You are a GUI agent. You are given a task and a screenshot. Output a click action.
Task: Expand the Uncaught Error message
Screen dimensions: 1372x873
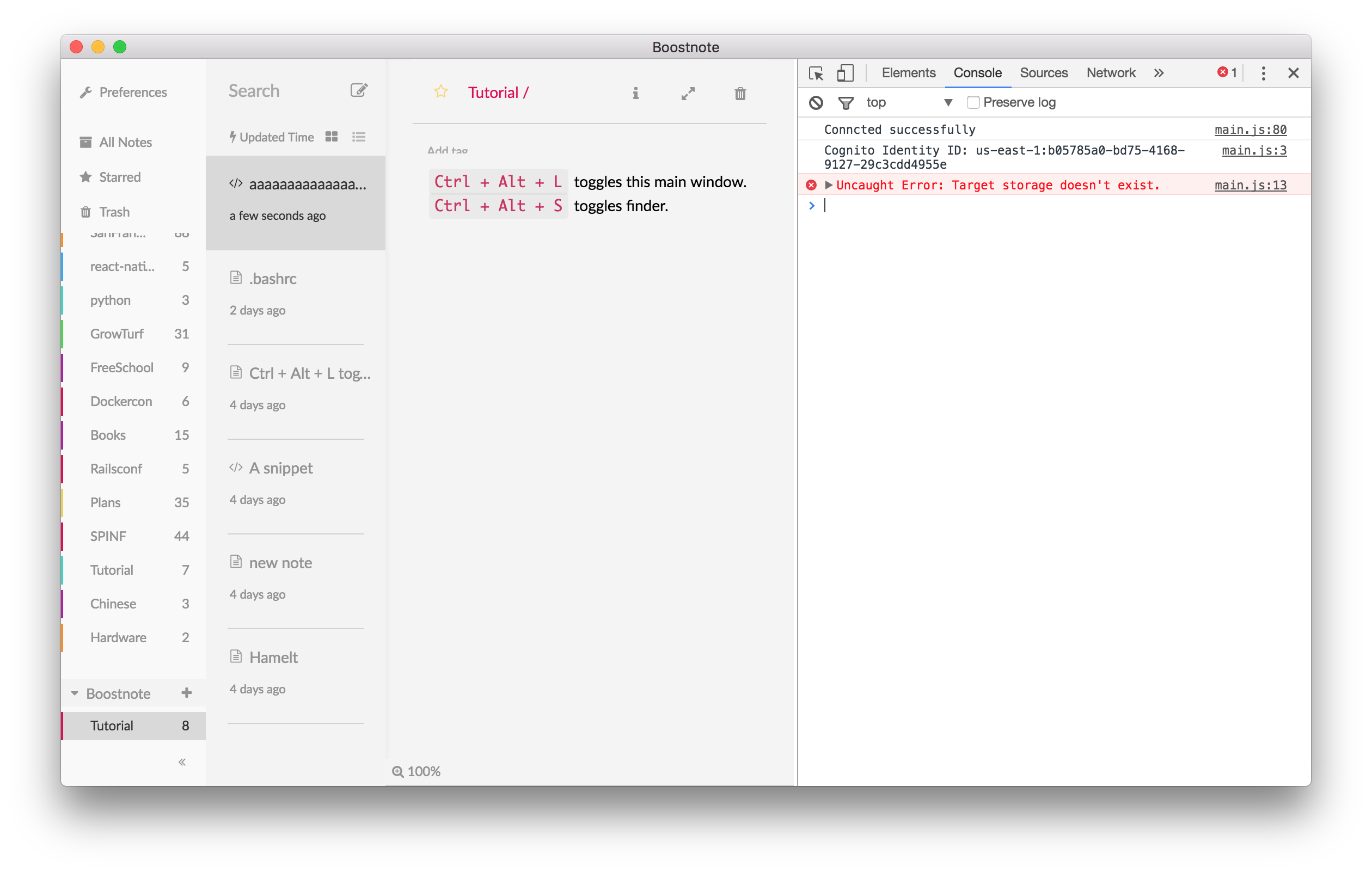[829, 185]
